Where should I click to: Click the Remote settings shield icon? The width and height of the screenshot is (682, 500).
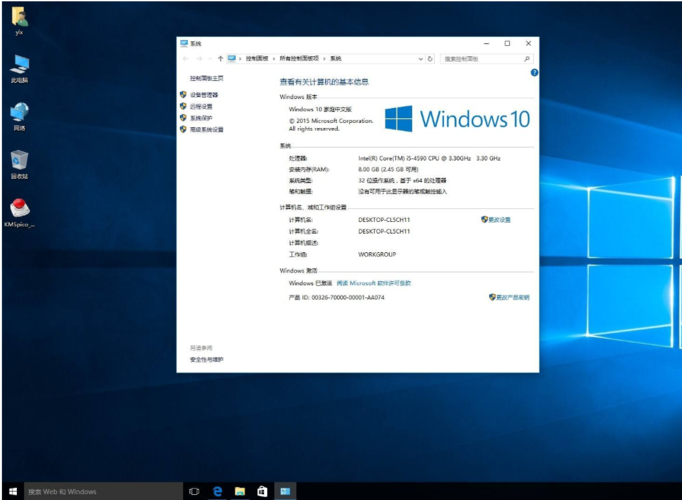click(183, 106)
